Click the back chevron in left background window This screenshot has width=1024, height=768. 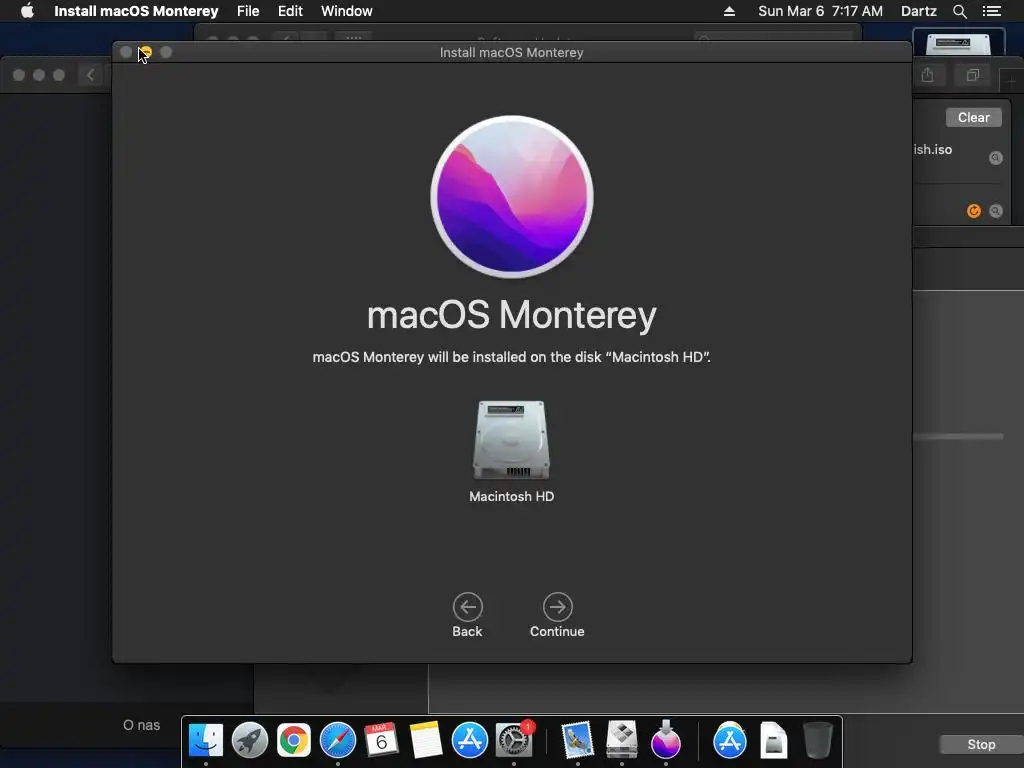pos(91,75)
